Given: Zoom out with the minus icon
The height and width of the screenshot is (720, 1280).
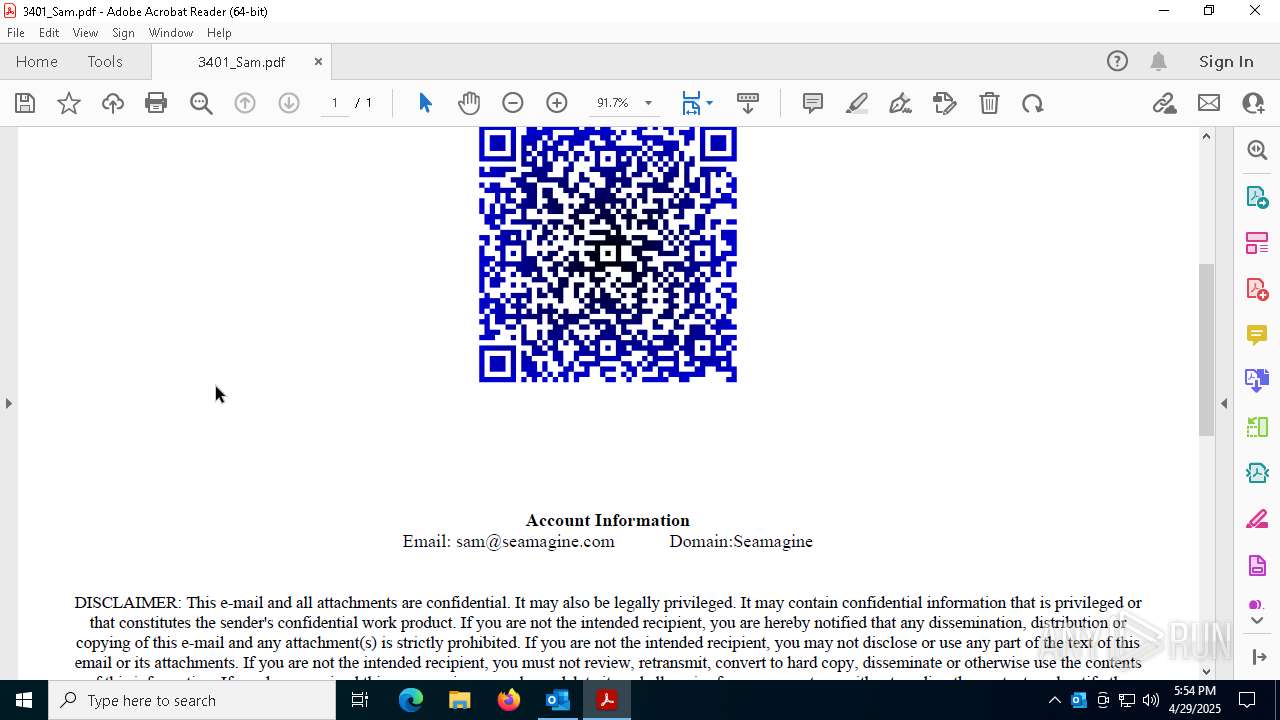Looking at the screenshot, I should pos(513,103).
